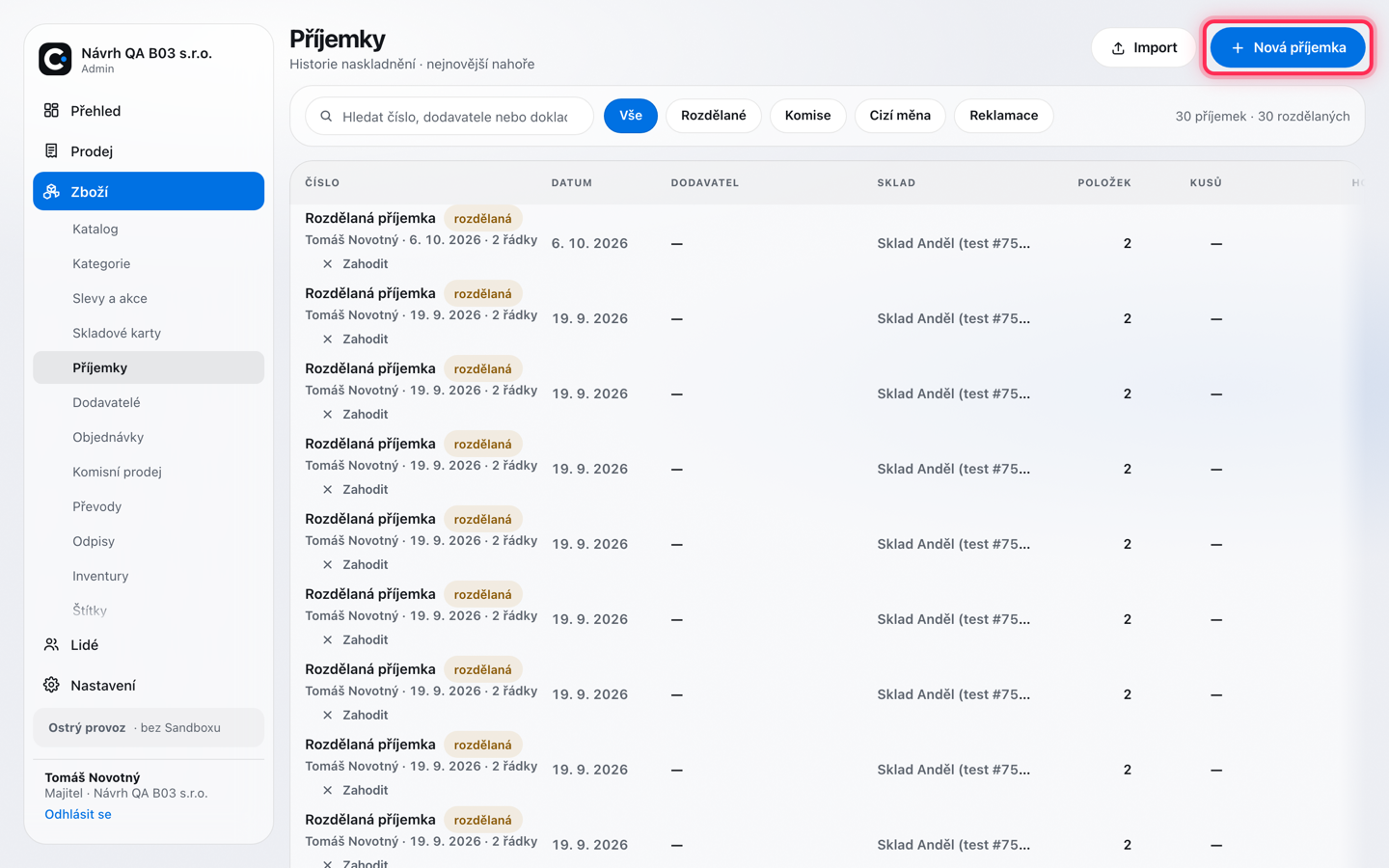Click the SKLAD column header
The image size is (1389, 868).
896,183
